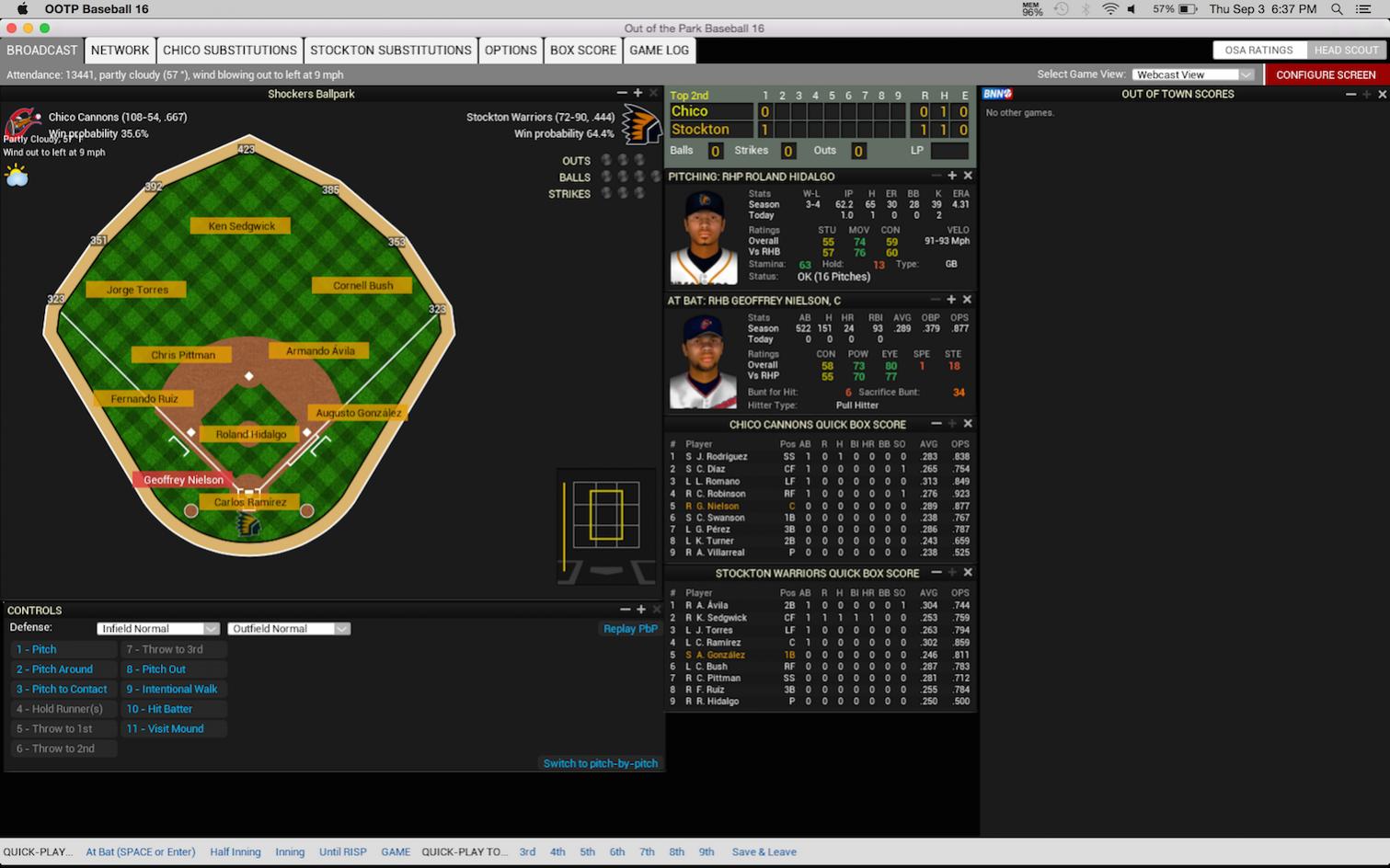Open the Chico Substitutions tab
Viewport: 1390px width, 868px height.
[x=230, y=51]
